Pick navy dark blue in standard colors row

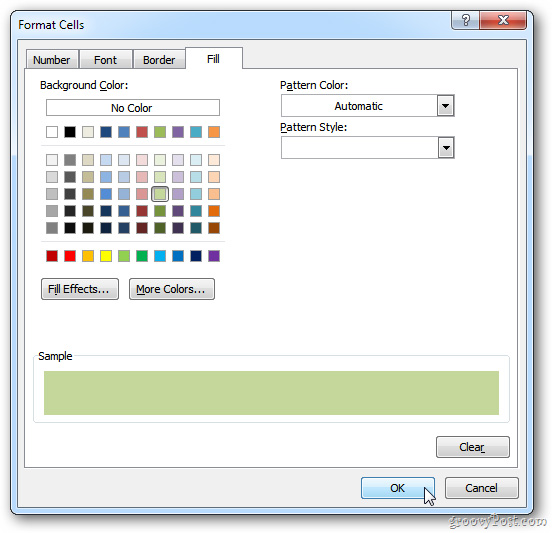point(196,256)
